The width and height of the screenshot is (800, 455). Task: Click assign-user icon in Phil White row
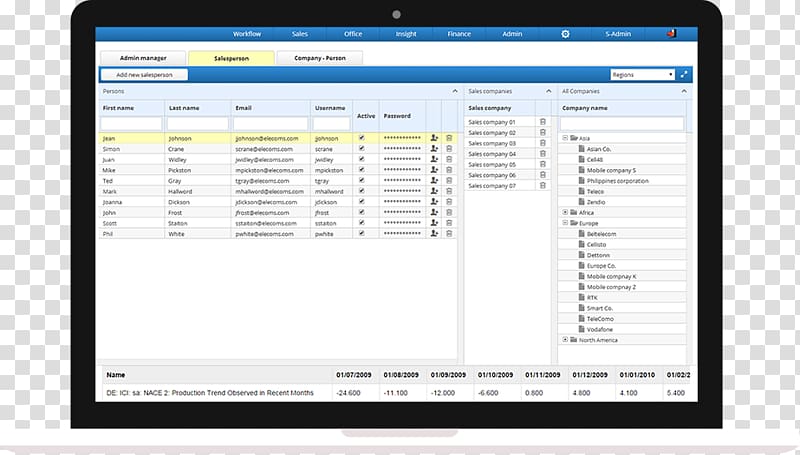pyautogui.click(x=434, y=234)
